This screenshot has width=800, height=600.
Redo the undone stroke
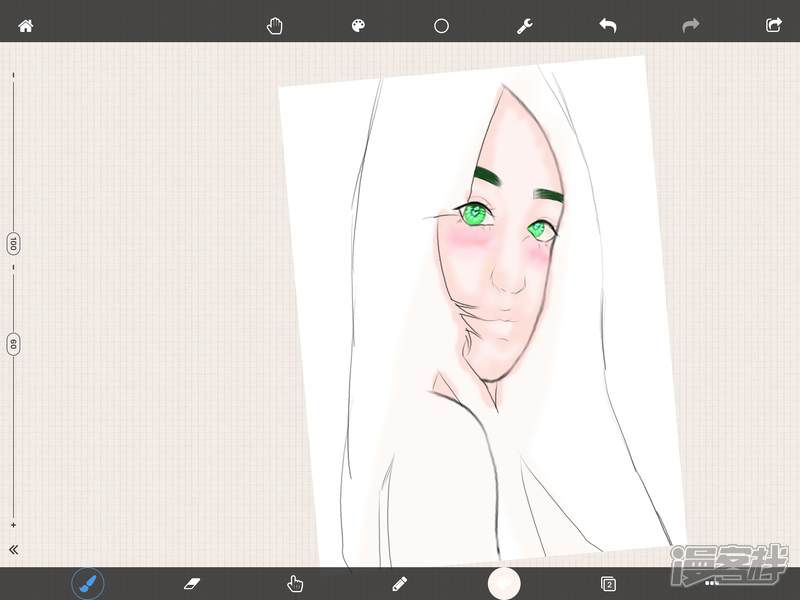click(690, 26)
